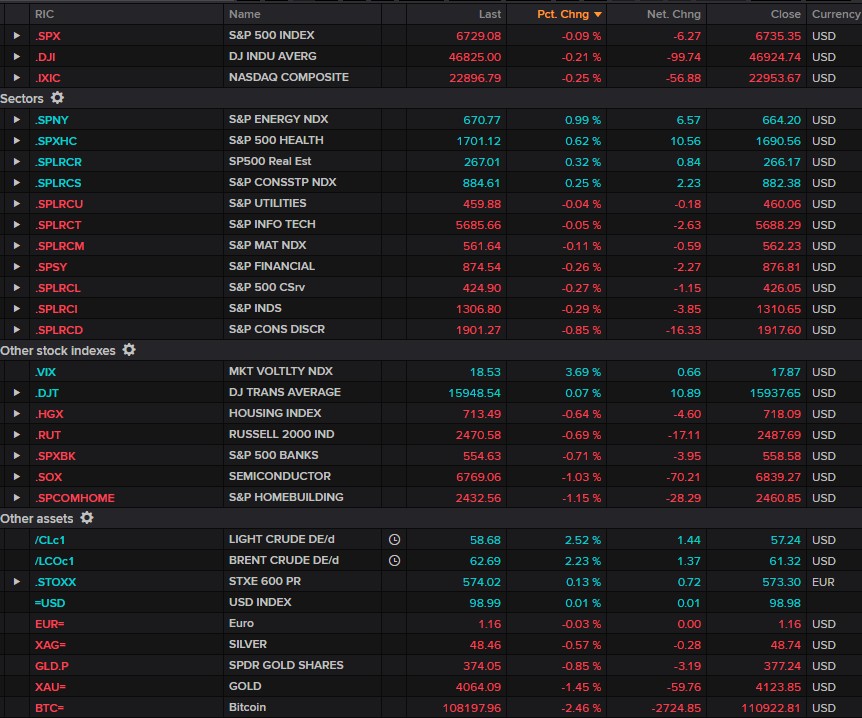Expand the .SPX row arrow
This screenshot has height=718, width=862.
tap(16, 35)
